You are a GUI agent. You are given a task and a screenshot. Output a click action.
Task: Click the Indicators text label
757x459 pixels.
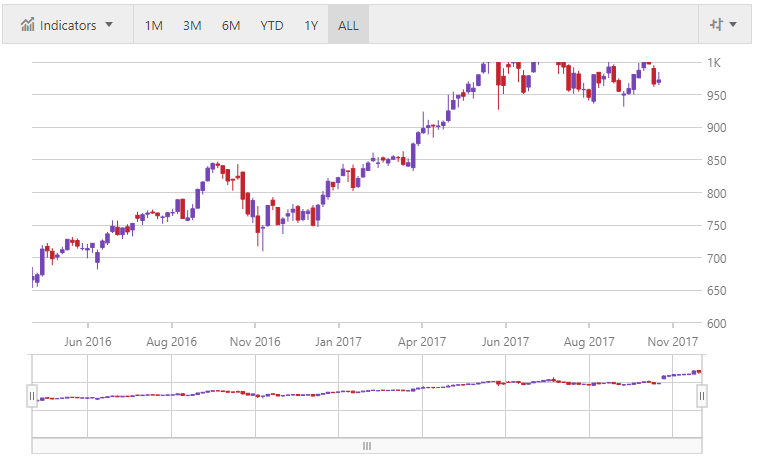tap(68, 25)
